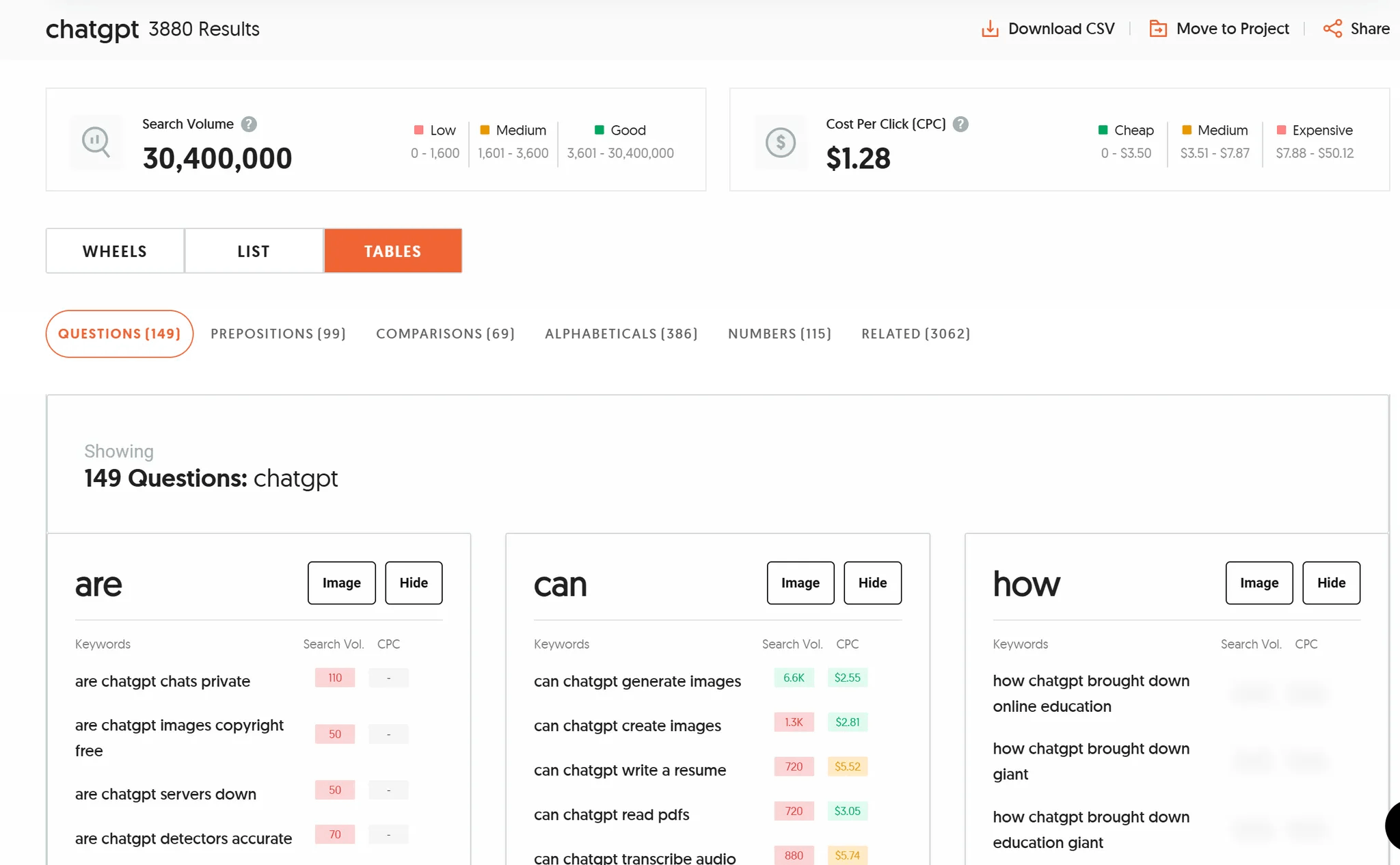The width and height of the screenshot is (1400, 865).
Task: Click 'can chatgpt create images' keyword
Action: click(x=628, y=726)
